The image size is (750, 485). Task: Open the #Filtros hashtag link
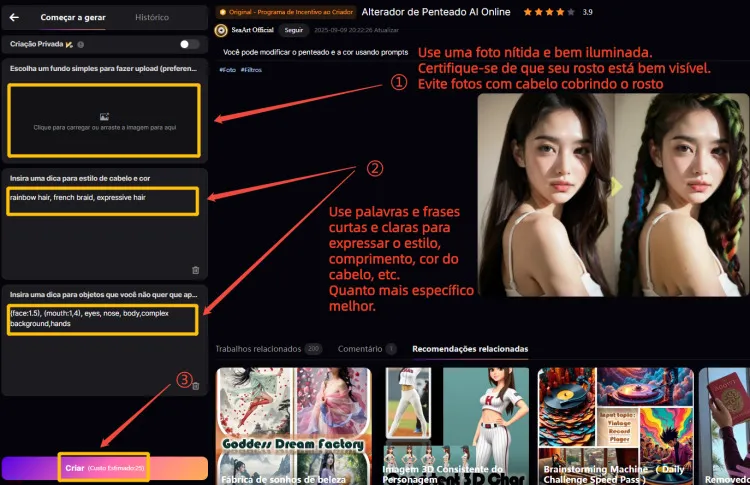tap(254, 70)
